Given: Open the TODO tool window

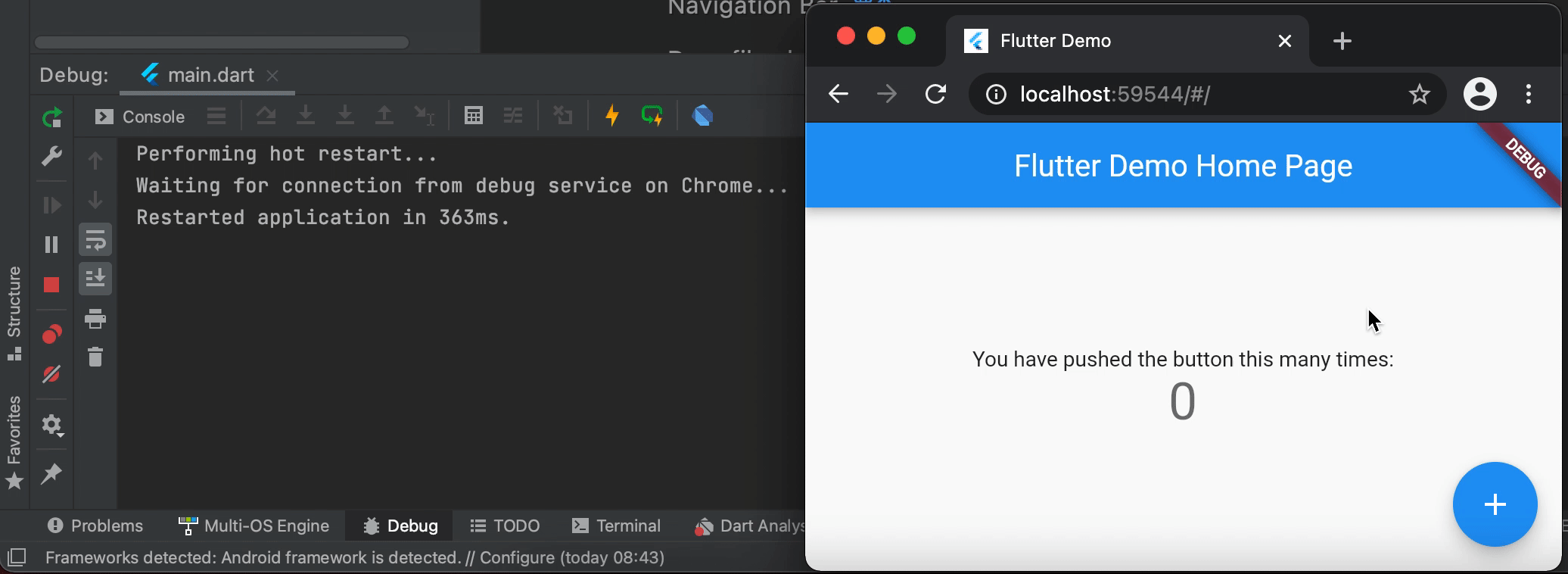Looking at the screenshot, I should (505, 526).
